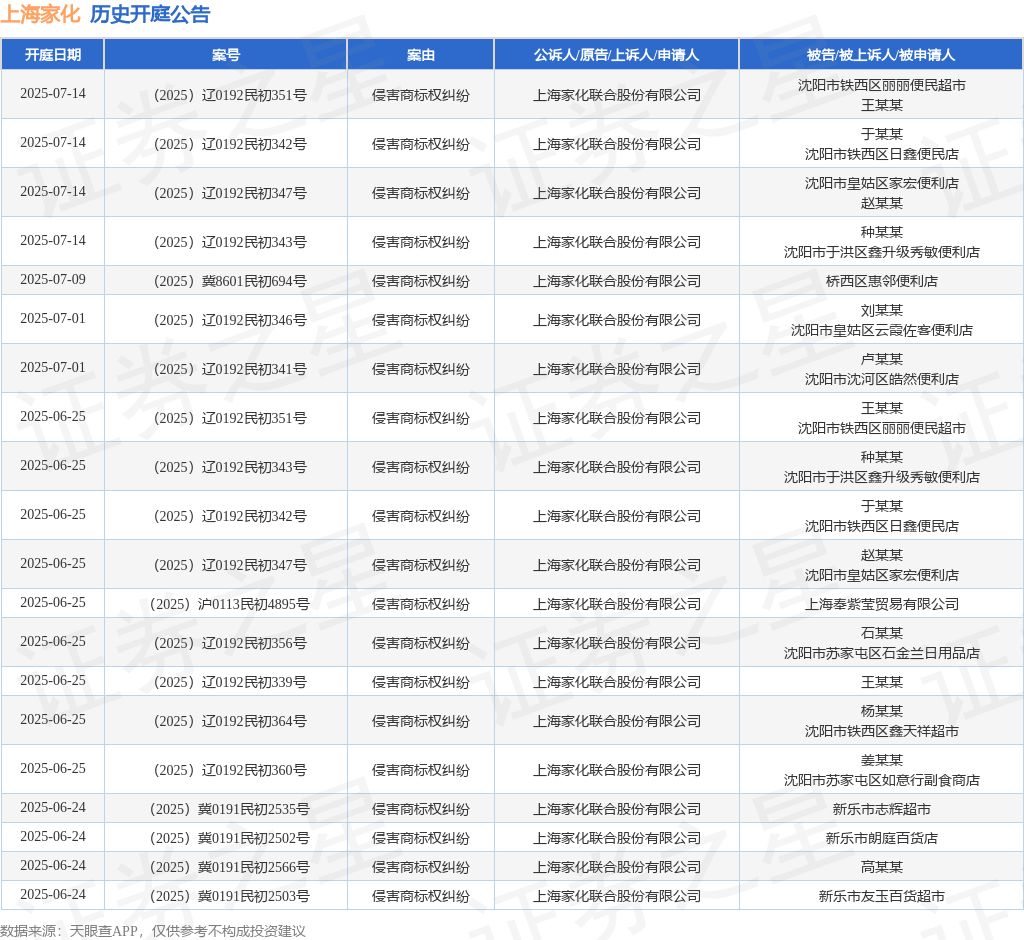Click defendant 新乐市朗庭百货店

click(882, 838)
